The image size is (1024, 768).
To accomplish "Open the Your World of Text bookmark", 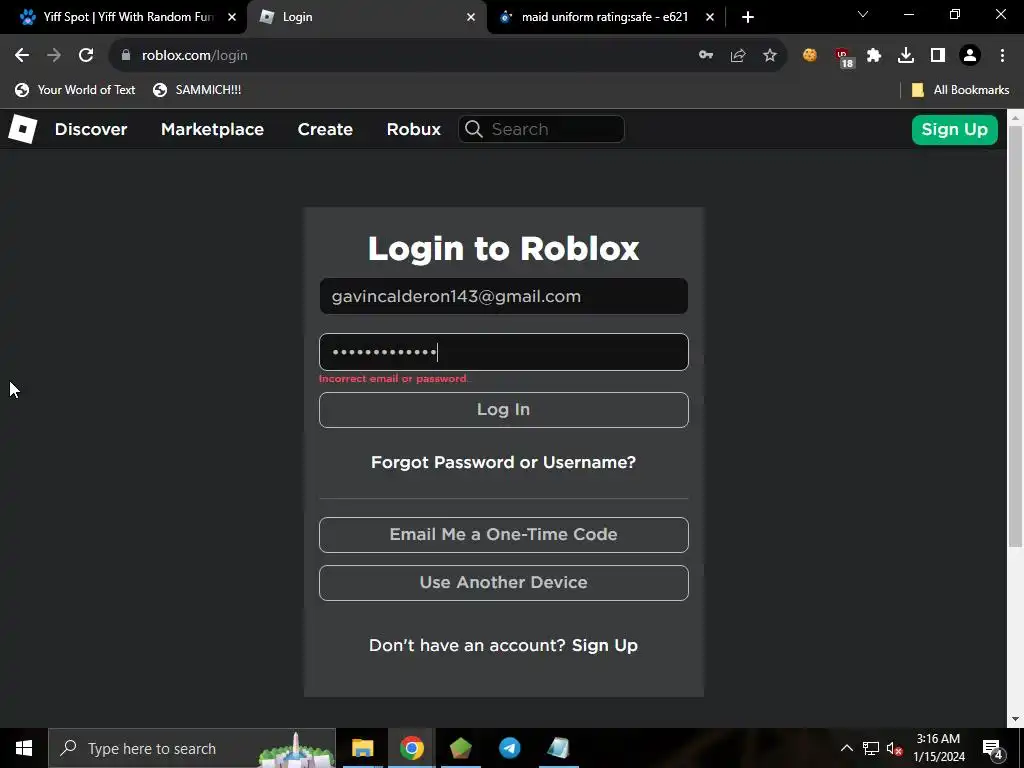I will [75, 90].
